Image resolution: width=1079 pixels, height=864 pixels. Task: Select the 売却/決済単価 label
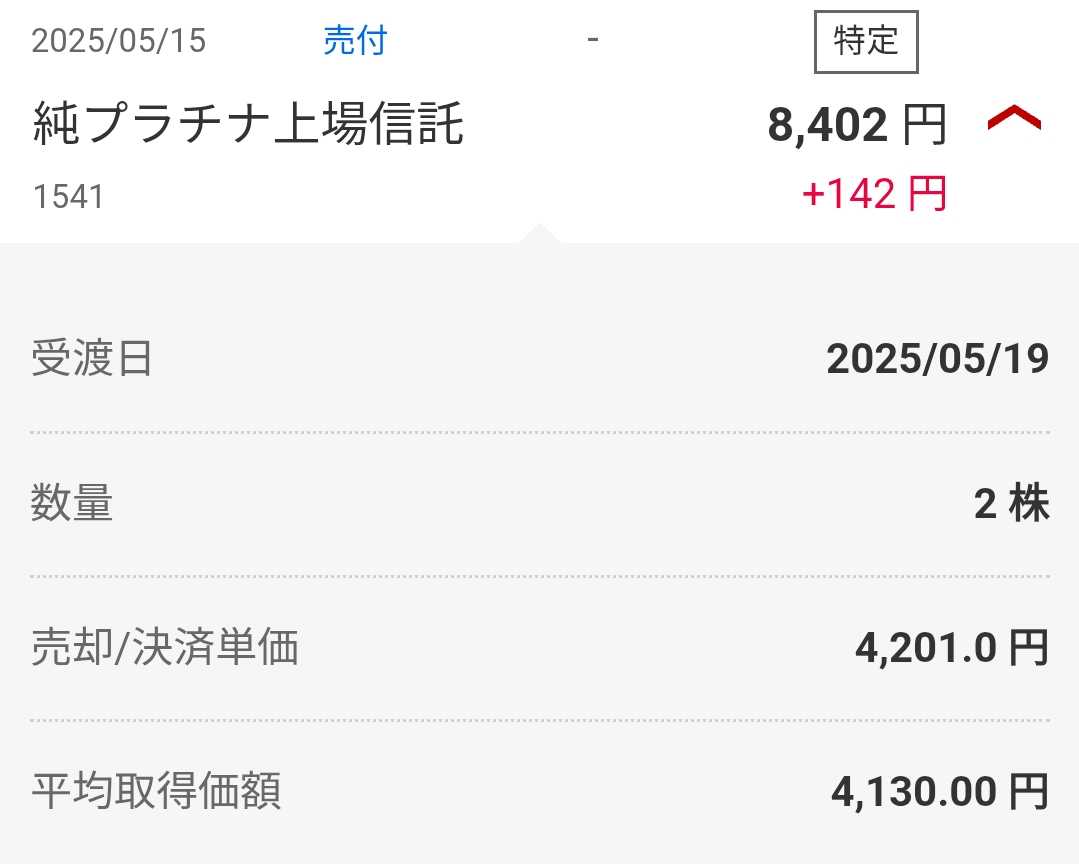(165, 648)
